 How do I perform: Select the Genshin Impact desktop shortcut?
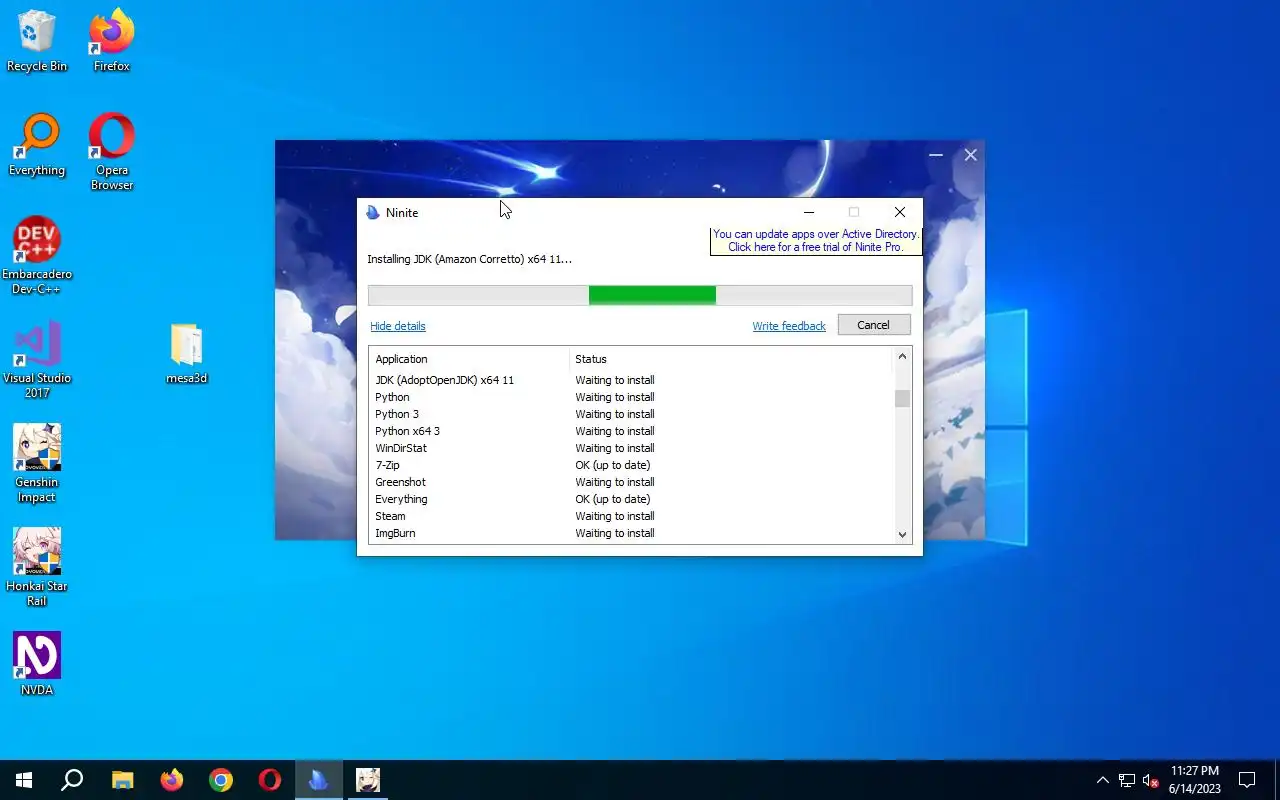pyautogui.click(x=37, y=464)
